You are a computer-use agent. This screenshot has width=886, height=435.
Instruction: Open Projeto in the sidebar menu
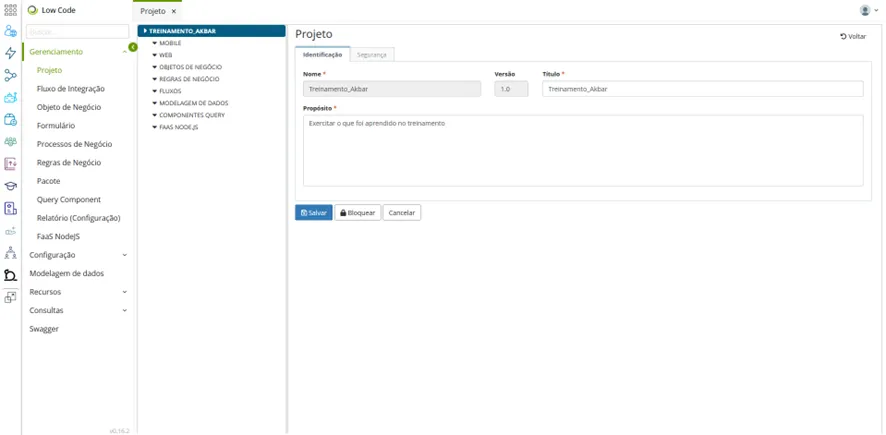click(49, 71)
